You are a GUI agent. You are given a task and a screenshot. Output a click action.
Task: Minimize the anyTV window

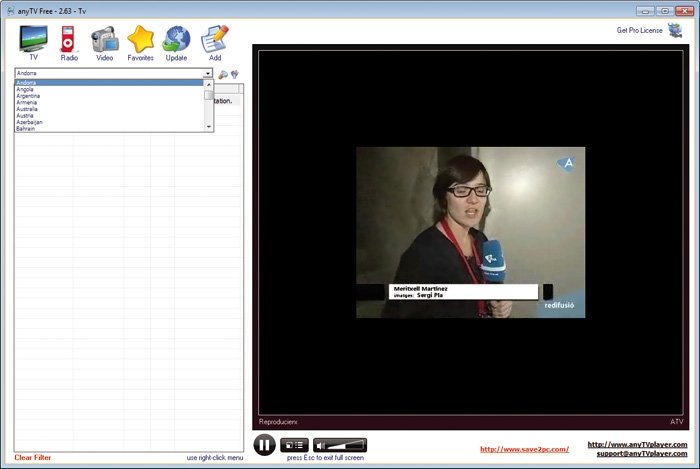645,11
